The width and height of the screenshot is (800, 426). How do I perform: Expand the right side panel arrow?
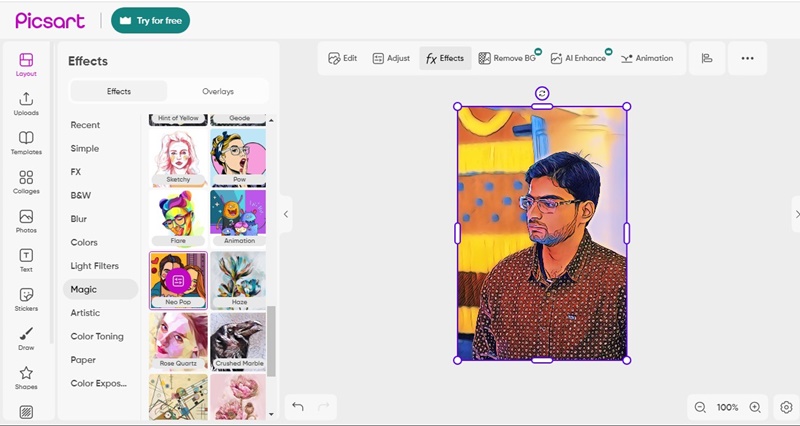click(796, 214)
